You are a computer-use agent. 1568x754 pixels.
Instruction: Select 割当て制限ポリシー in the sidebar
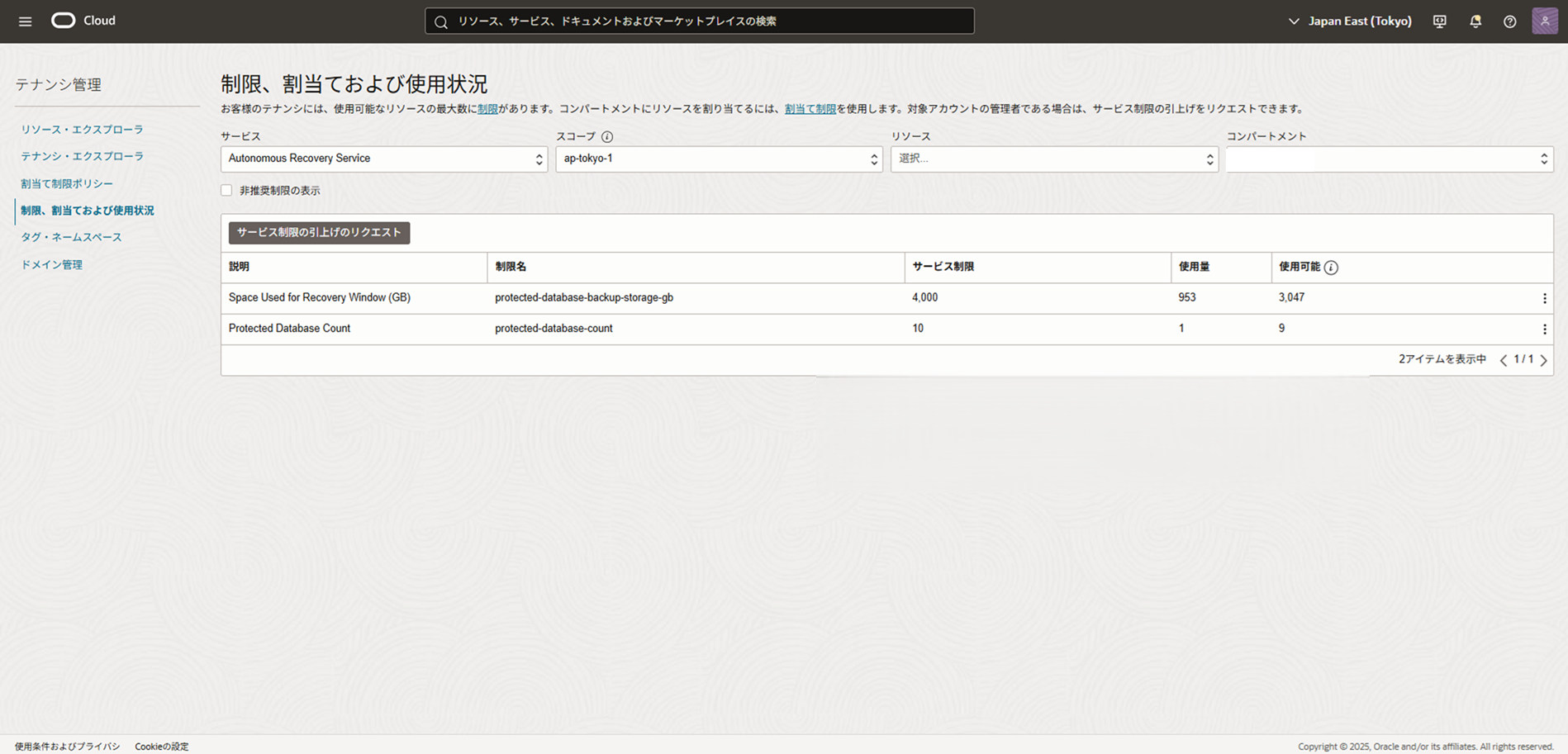(67, 183)
